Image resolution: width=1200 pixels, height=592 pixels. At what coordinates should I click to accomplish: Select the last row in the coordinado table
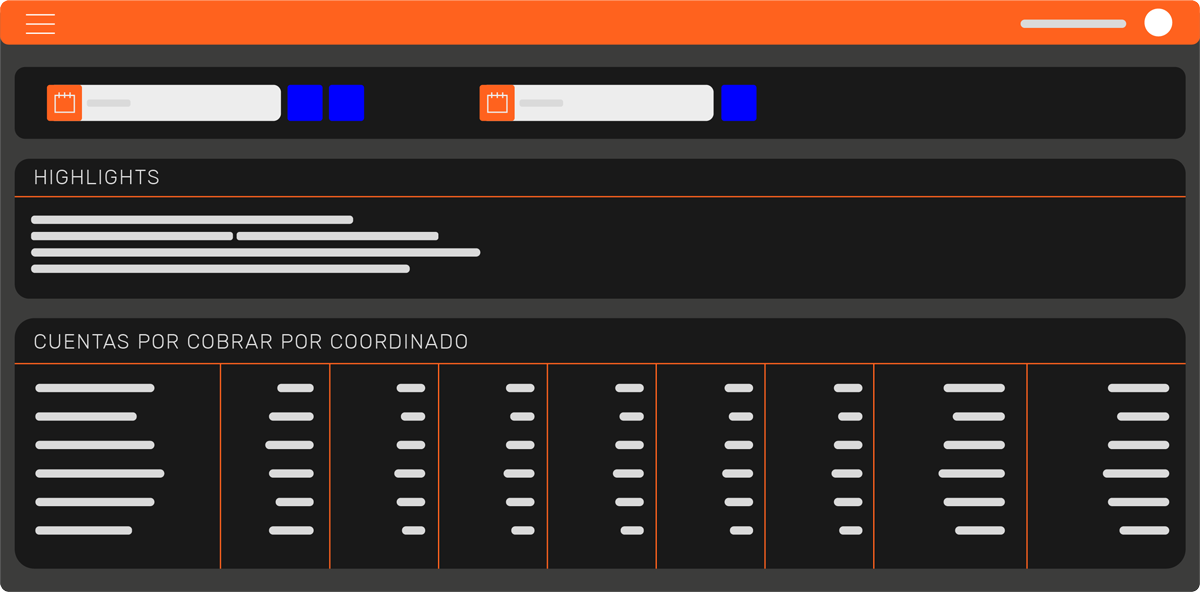(84, 531)
